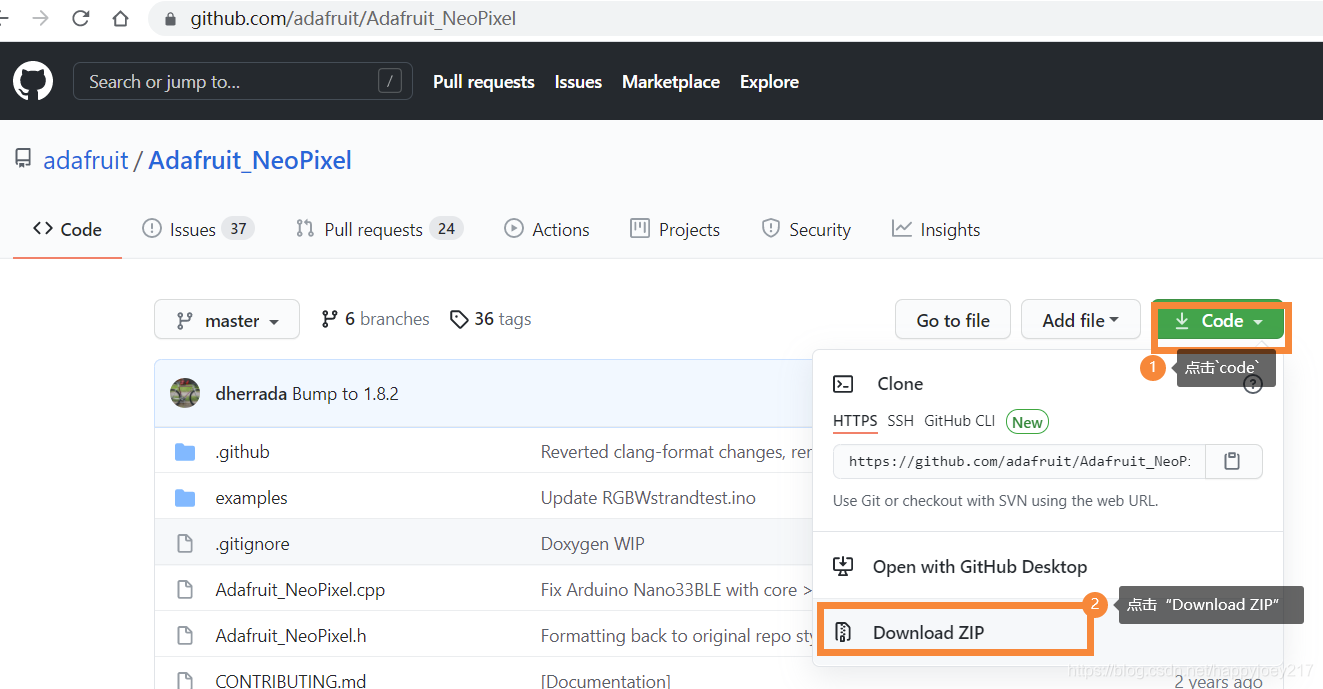
Task: Select the SSH clone option
Action: [901, 421]
